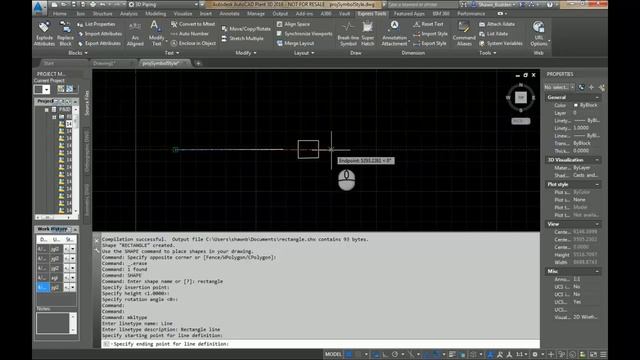Click Reset Text in Dimension panel
The height and width of the screenshot is (360, 640).
(x=428, y=24)
